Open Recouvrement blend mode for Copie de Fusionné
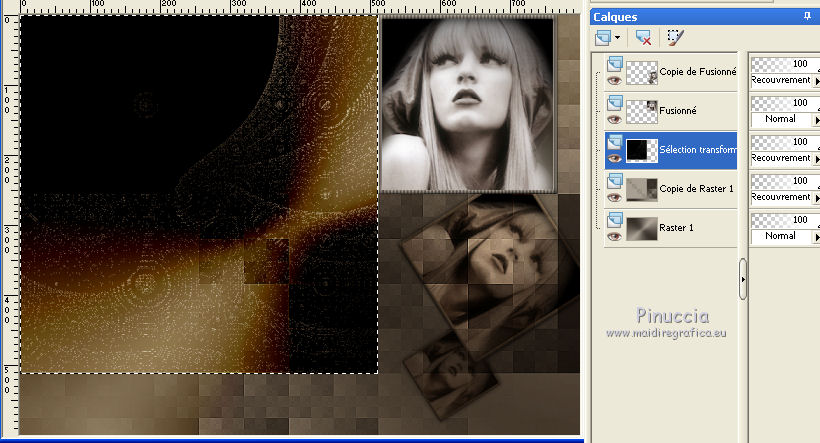The height and width of the screenshot is (443, 820). [784, 80]
